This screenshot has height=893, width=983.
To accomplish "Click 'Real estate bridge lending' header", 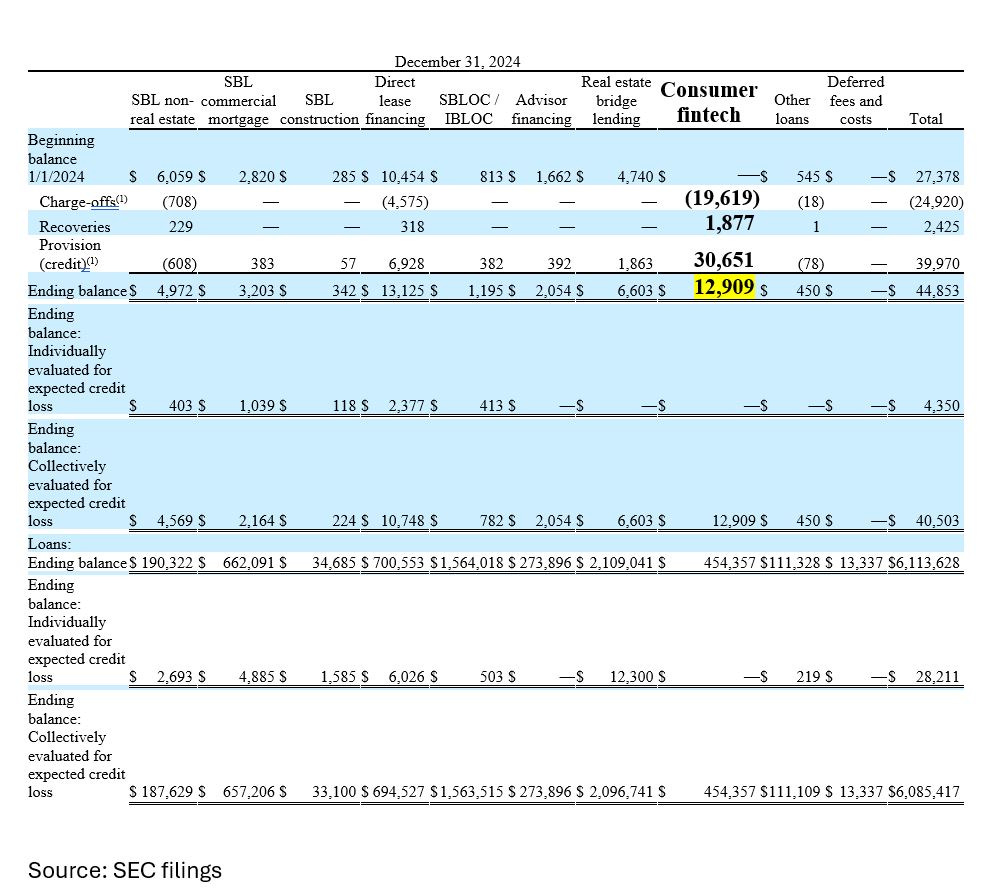I will point(616,100).
